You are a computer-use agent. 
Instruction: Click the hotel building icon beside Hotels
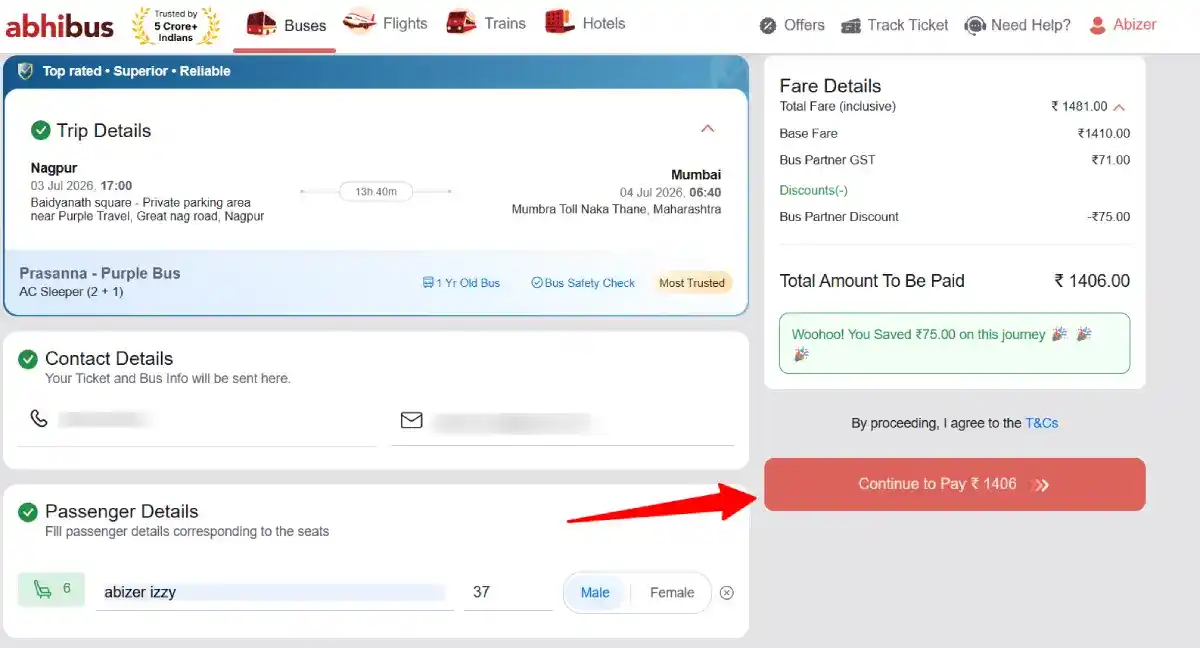560,21
